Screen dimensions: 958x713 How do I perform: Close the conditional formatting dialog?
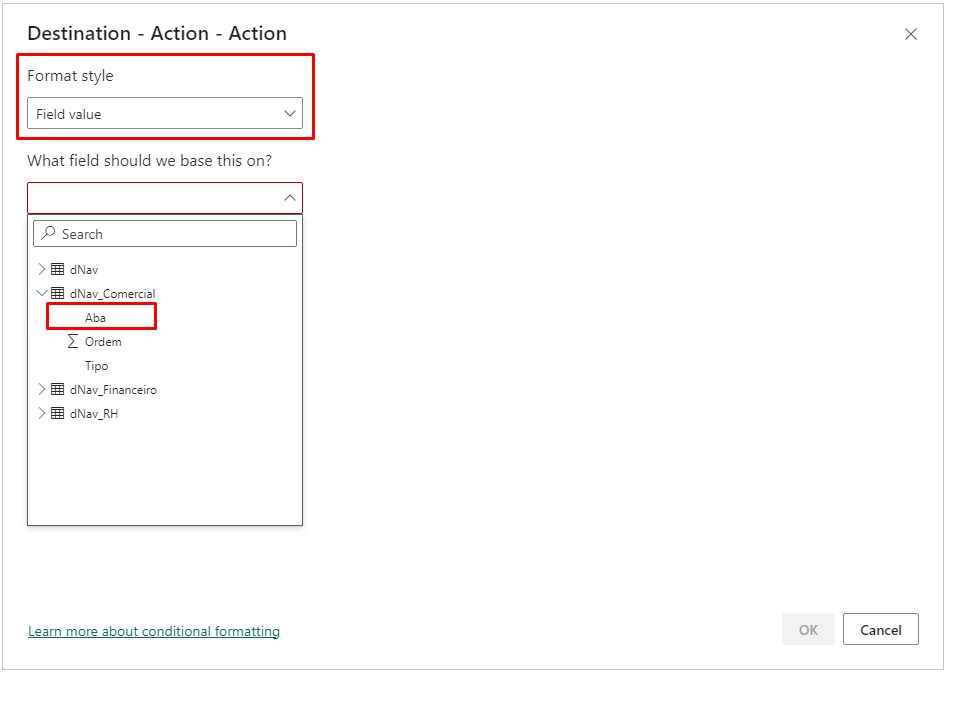tap(910, 34)
